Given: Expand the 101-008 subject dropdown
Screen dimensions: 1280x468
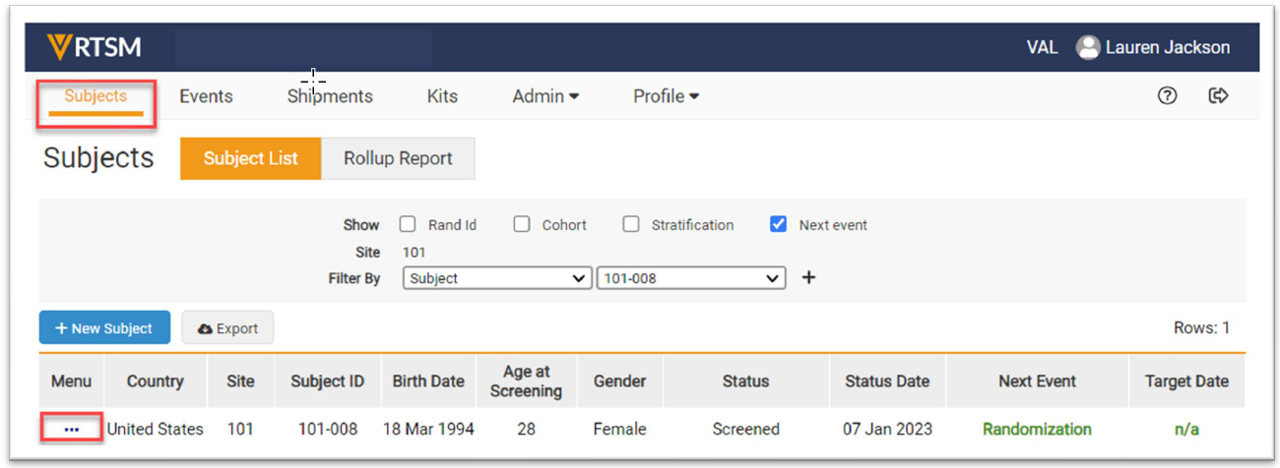Looking at the screenshot, I should point(690,279).
